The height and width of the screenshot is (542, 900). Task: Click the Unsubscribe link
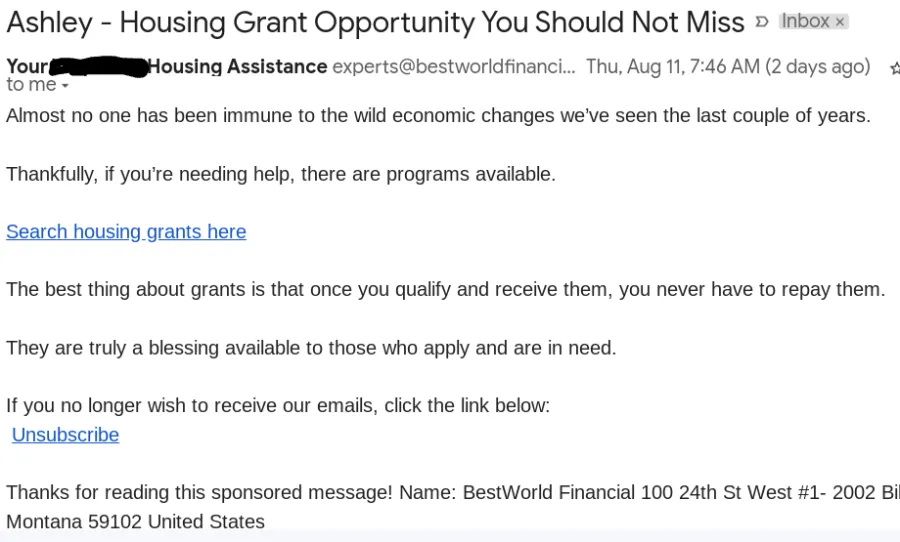65,435
